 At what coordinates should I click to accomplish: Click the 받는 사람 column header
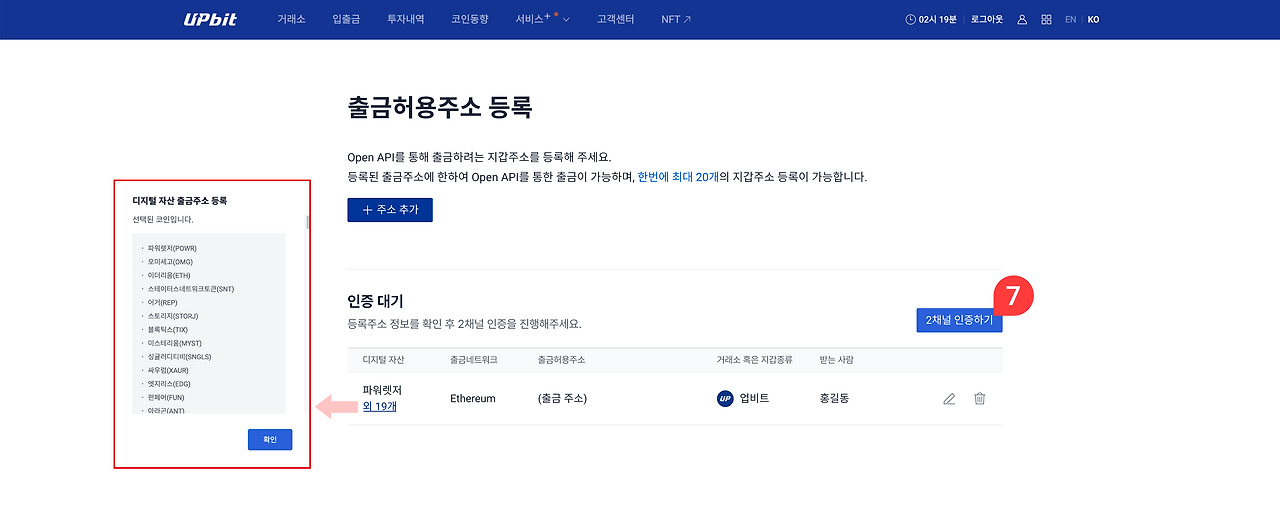pos(837,359)
